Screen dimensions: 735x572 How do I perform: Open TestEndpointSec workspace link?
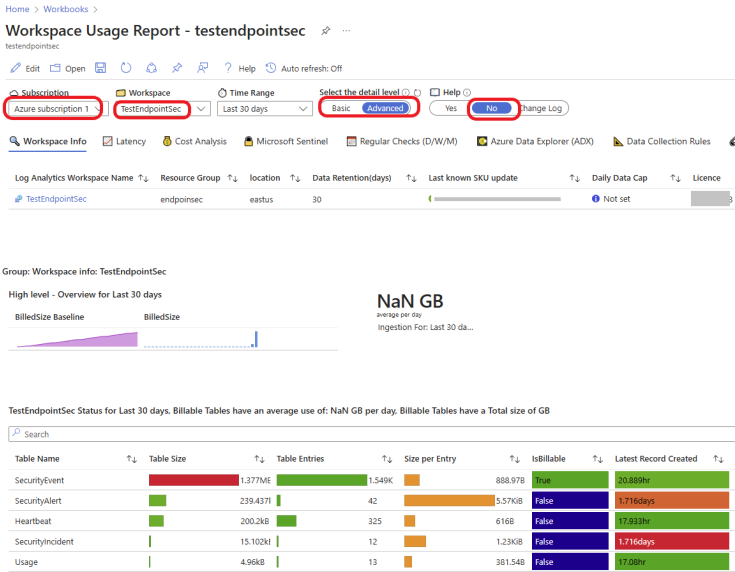(x=56, y=199)
